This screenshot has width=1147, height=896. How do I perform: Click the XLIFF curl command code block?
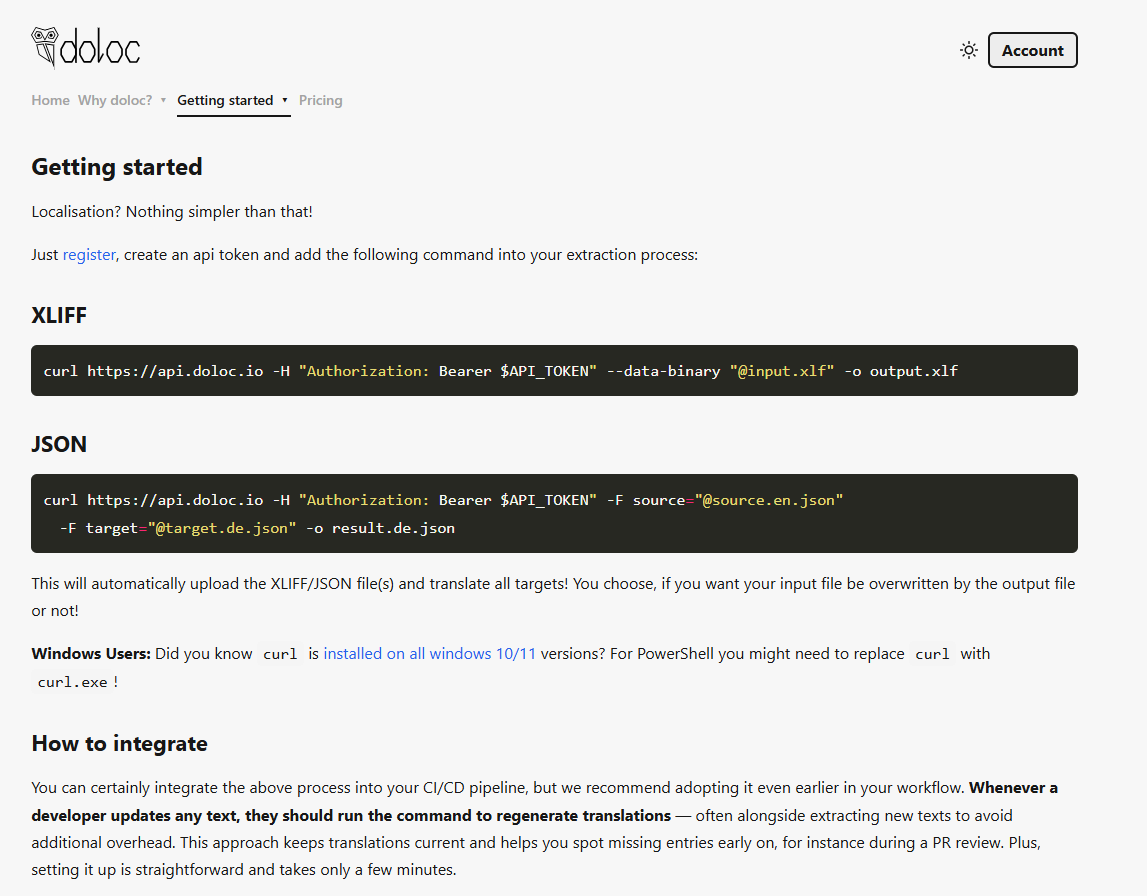tap(554, 371)
